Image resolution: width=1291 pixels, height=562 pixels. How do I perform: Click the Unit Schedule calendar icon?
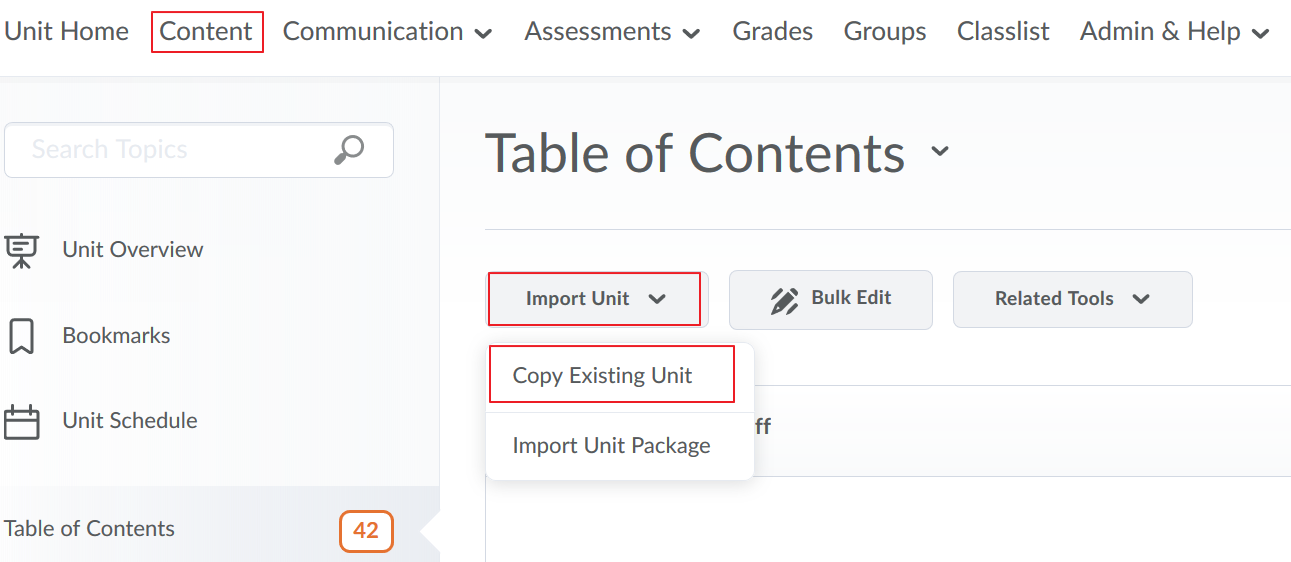pos(21,421)
